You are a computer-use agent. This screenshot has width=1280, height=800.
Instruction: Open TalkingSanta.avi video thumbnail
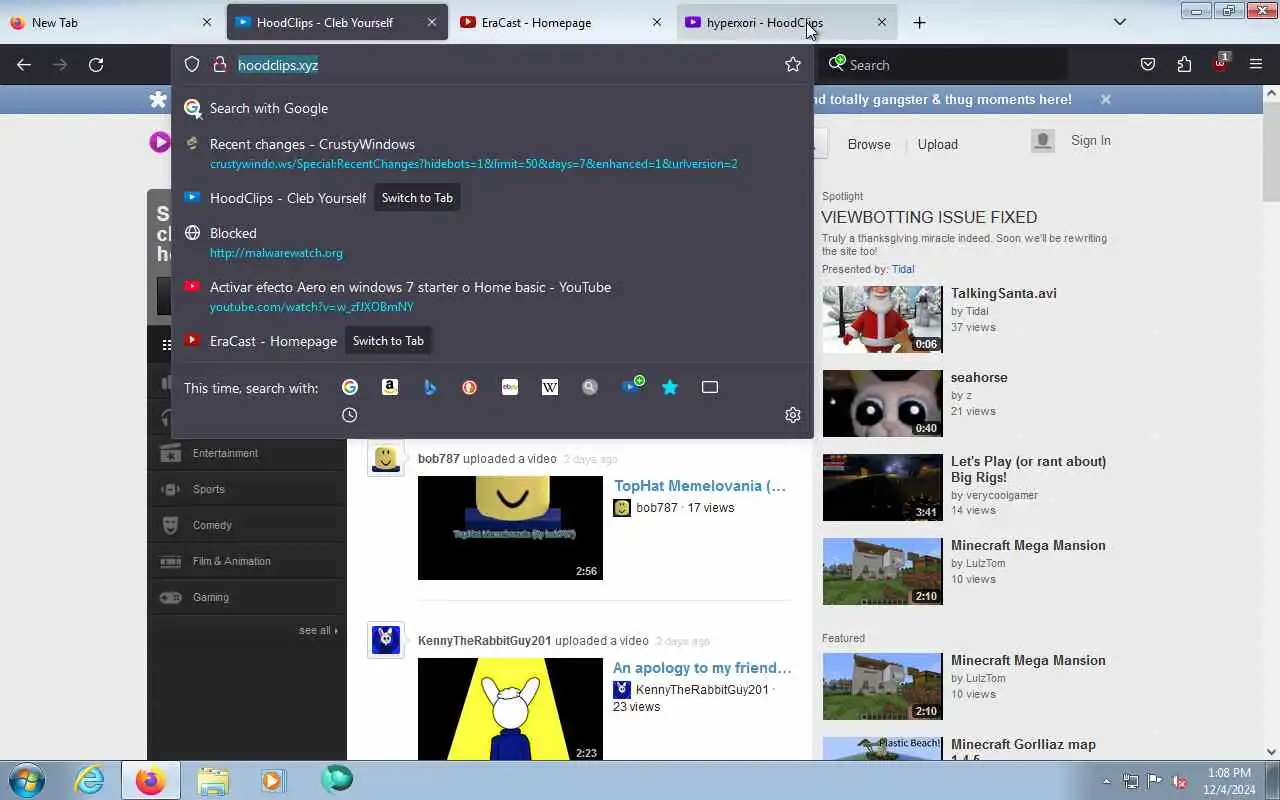(882, 319)
